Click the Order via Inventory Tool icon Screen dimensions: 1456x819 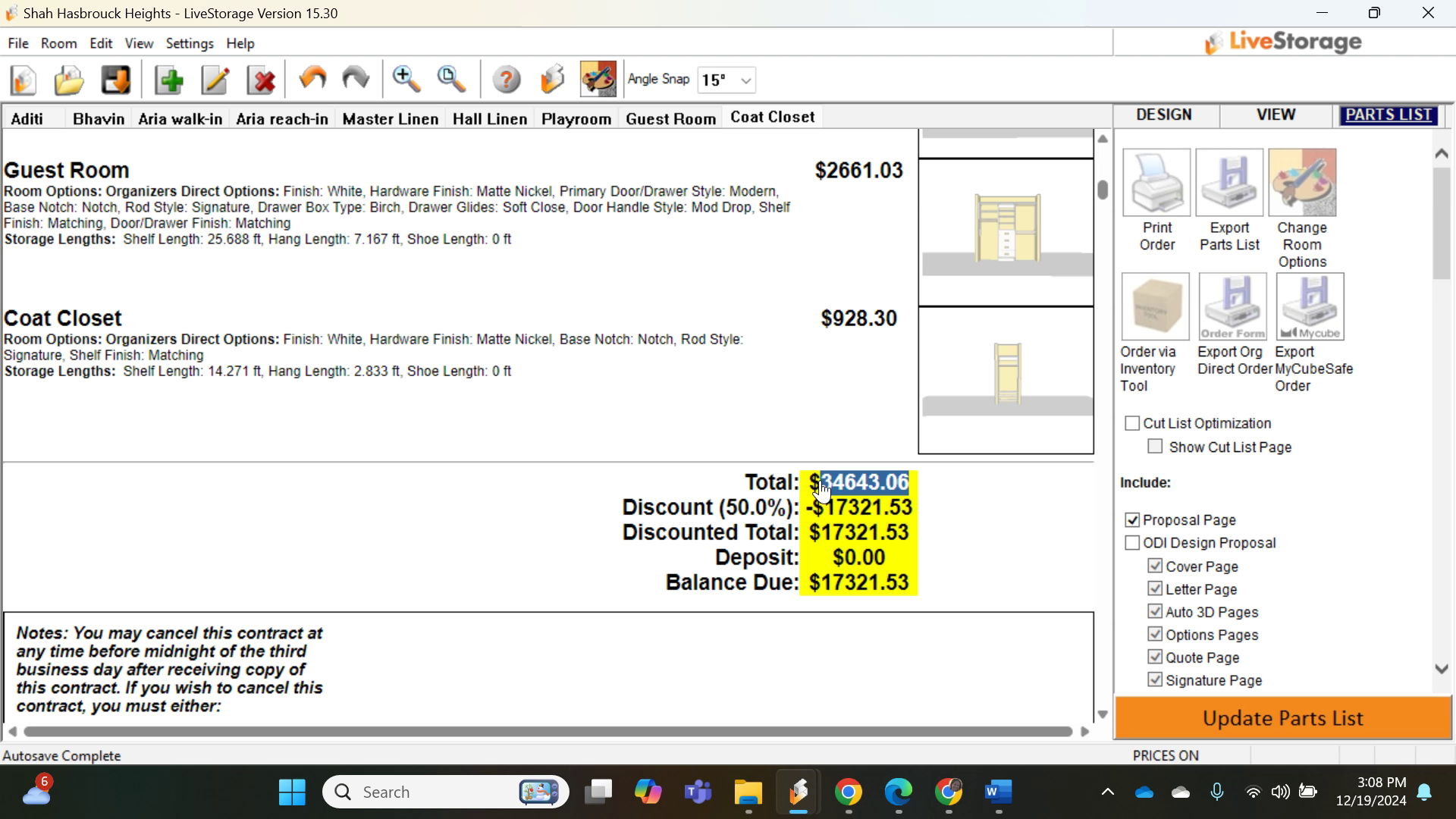click(1155, 307)
